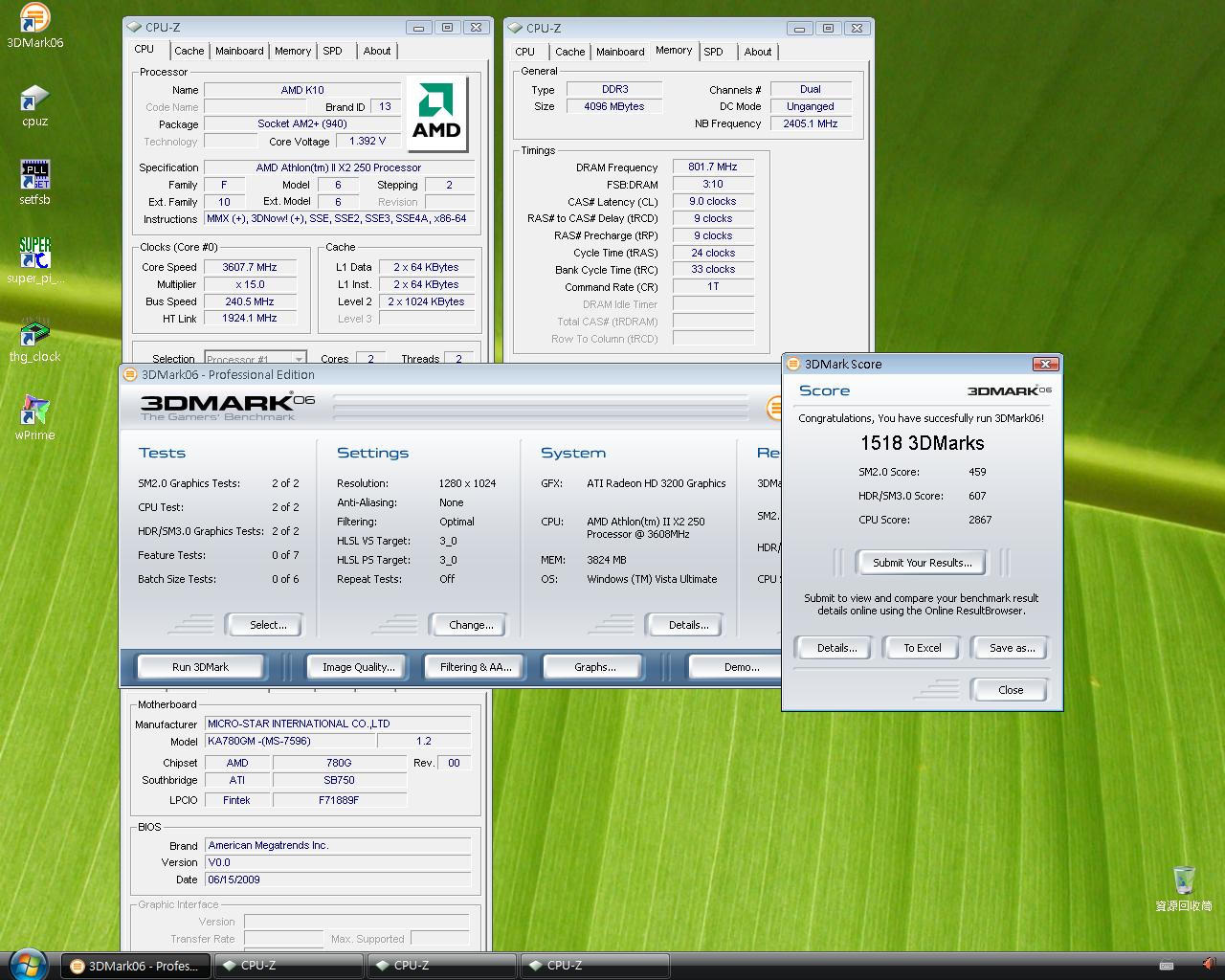The width and height of the screenshot is (1225, 980).
Task: Click the CAS# Latency 9.0 clocks value
Action: pyautogui.click(x=713, y=201)
